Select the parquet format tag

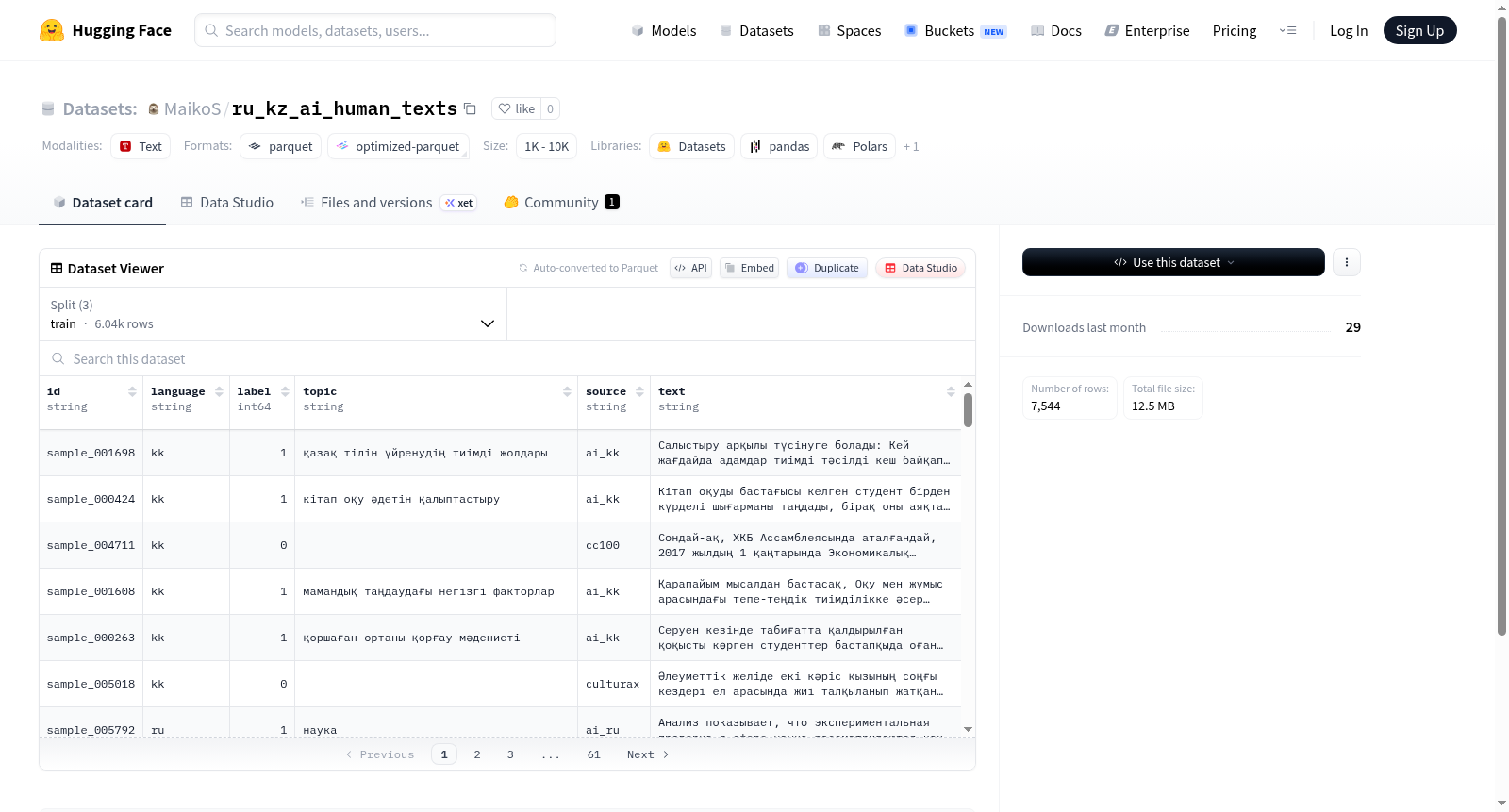coord(280,146)
